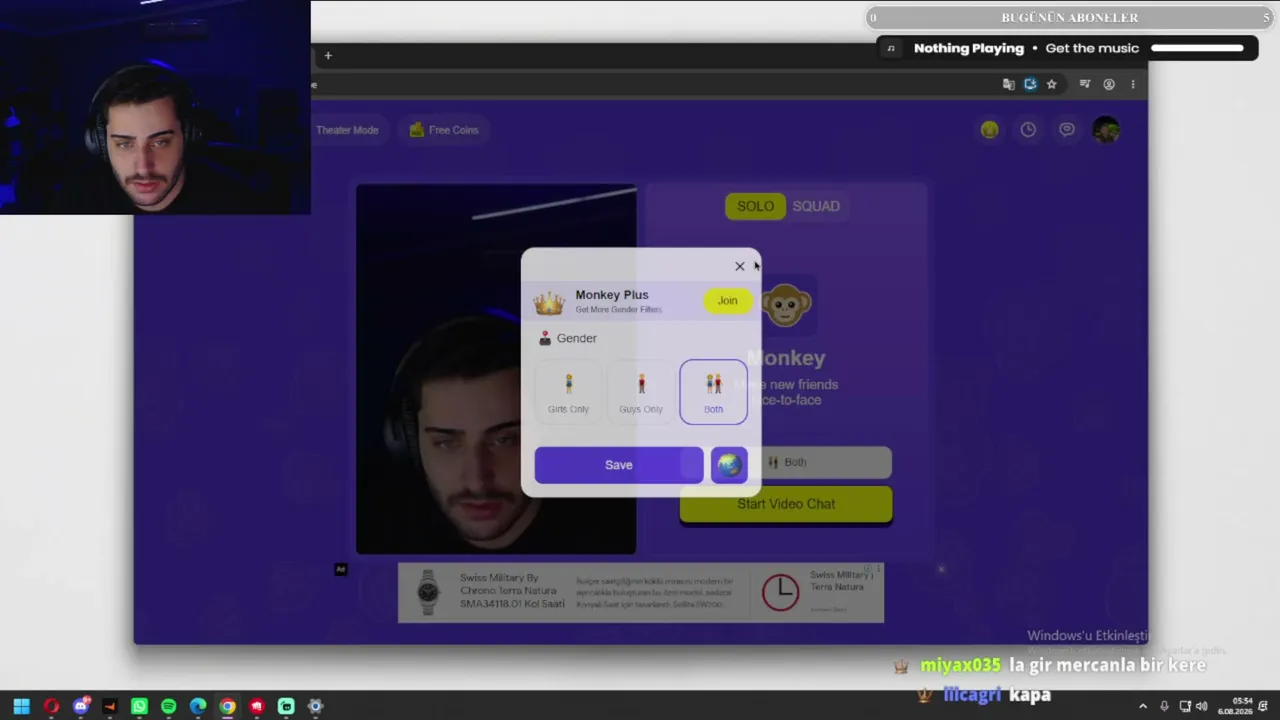This screenshot has width=1280, height=720.
Task: Click the Monkey Plus crown icon
Action: (x=549, y=303)
